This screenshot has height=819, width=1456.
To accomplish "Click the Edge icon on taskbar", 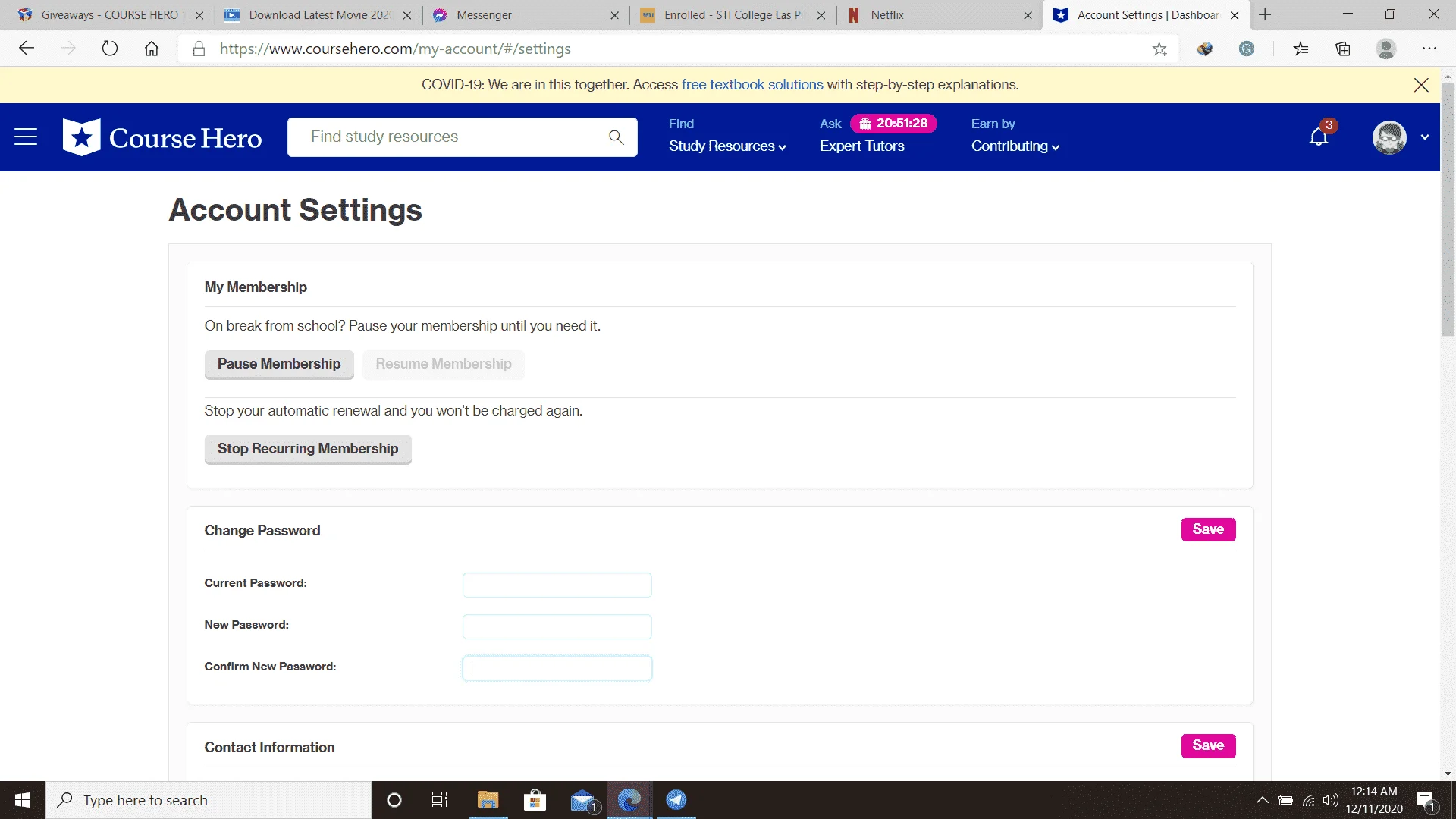I will pyautogui.click(x=629, y=800).
